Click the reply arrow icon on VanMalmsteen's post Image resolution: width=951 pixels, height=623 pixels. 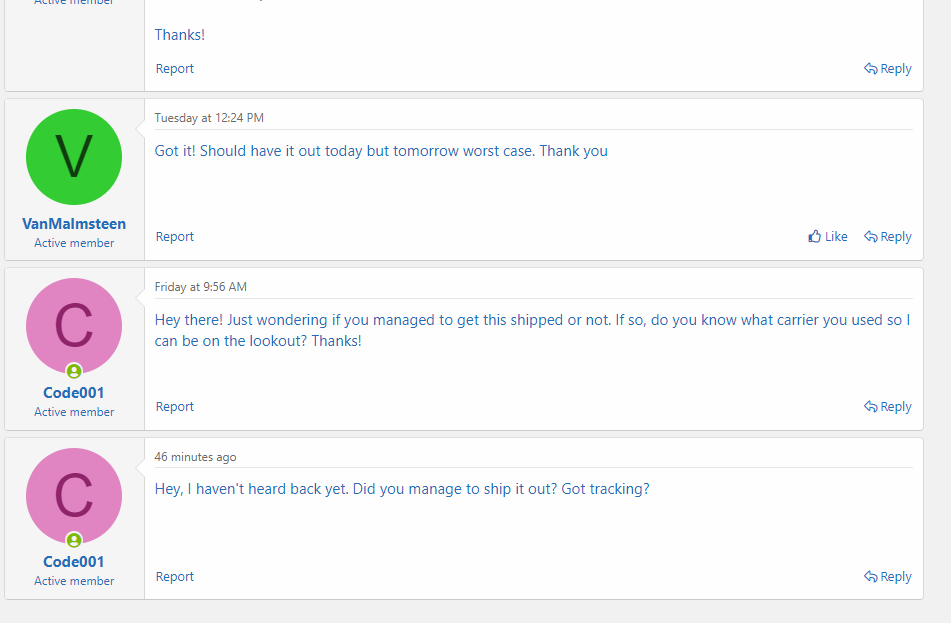[871, 237]
